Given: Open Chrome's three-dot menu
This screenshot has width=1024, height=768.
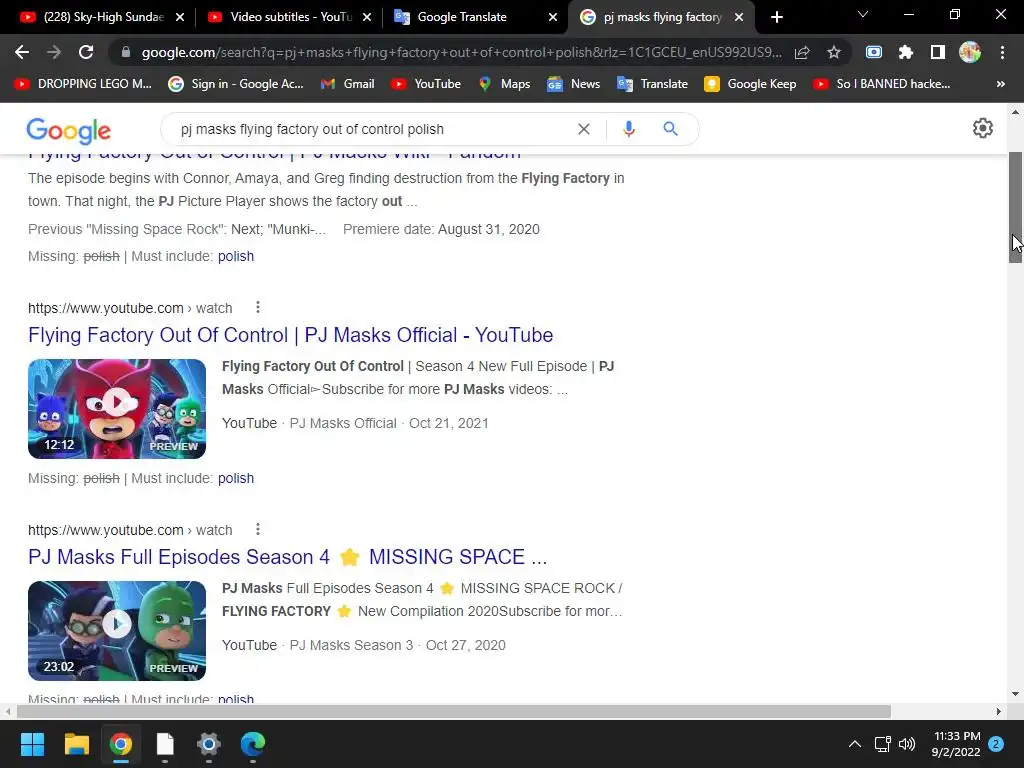Looking at the screenshot, I should [1002, 52].
